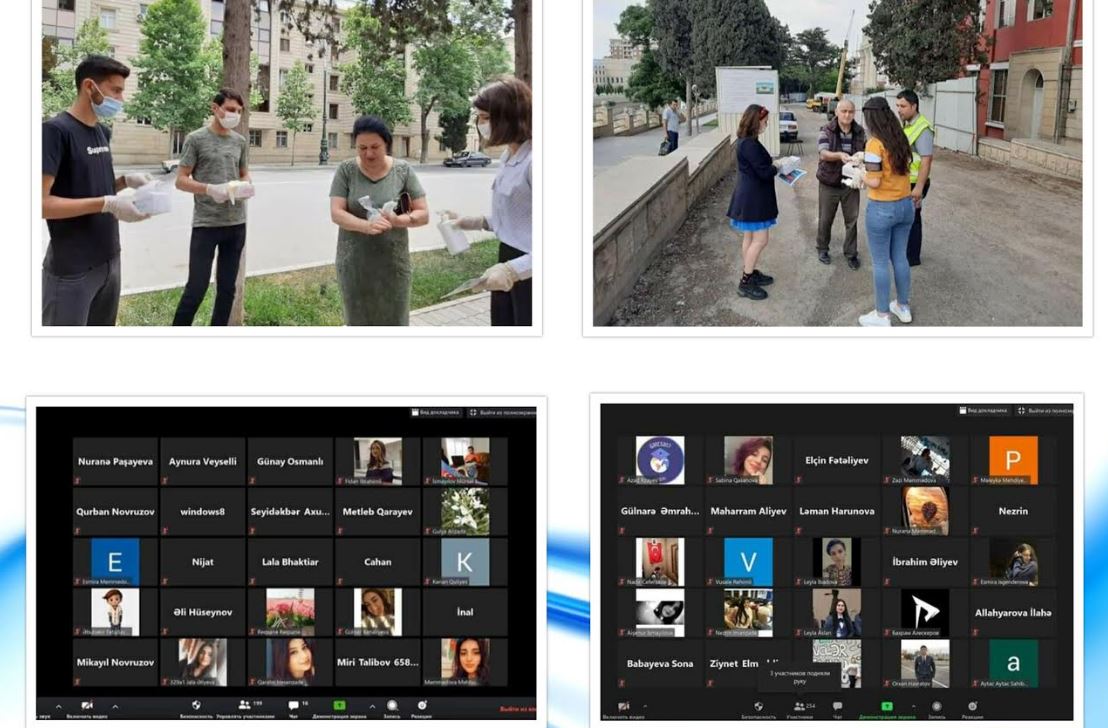1108x728 pixels.
Task: Turn on video in left Zoom toolbar
Action: (x=87, y=706)
